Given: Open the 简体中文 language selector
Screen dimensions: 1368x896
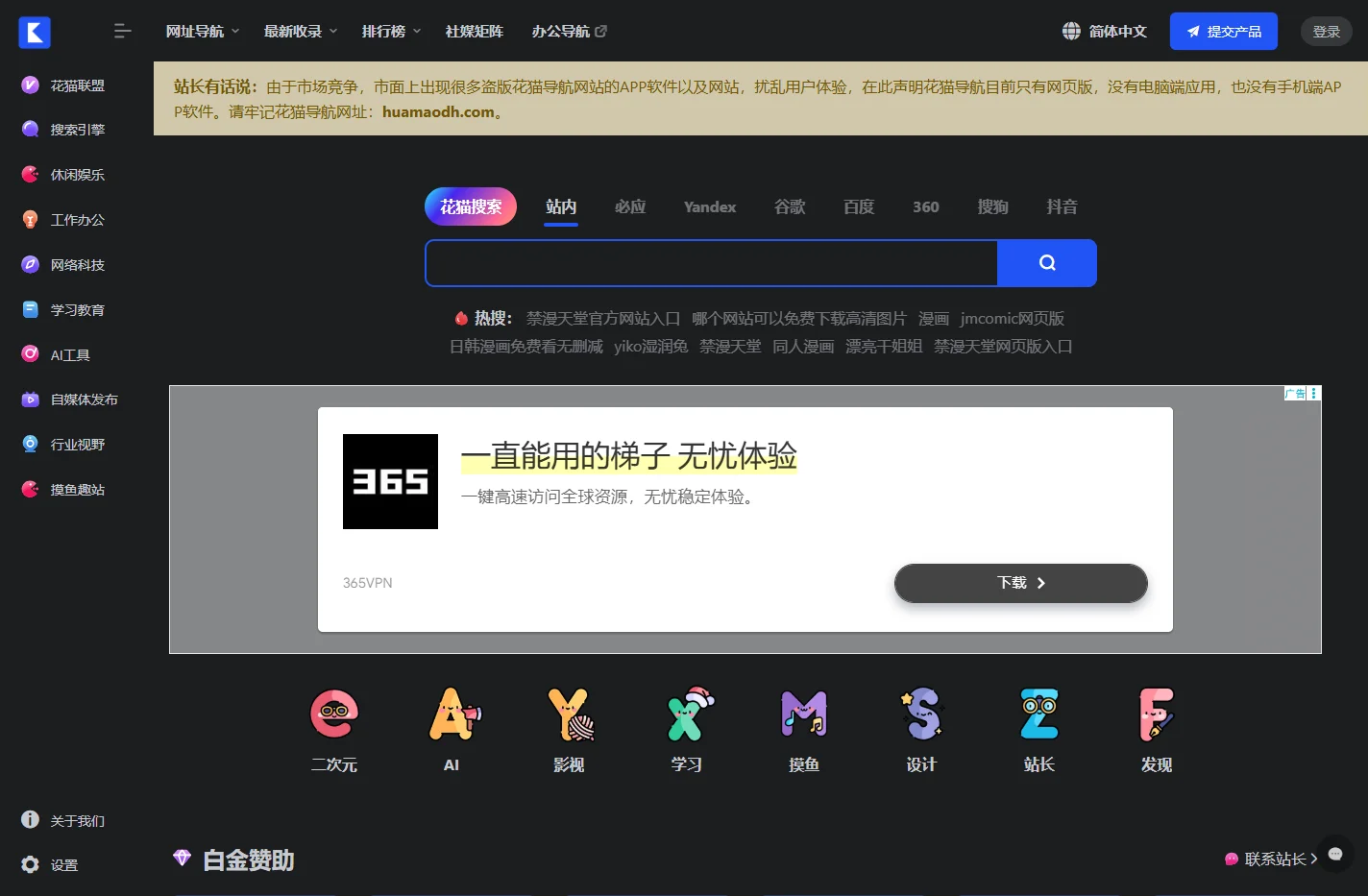Looking at the screenshot, I should [1105, 32].
